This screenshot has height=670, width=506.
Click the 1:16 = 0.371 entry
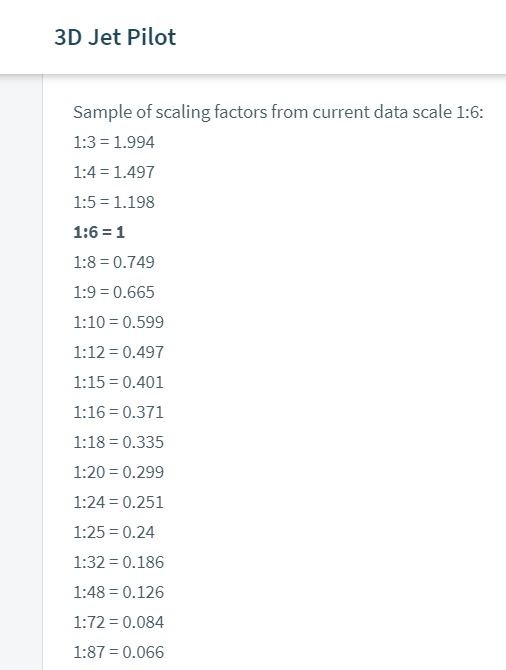pos(118,412)
